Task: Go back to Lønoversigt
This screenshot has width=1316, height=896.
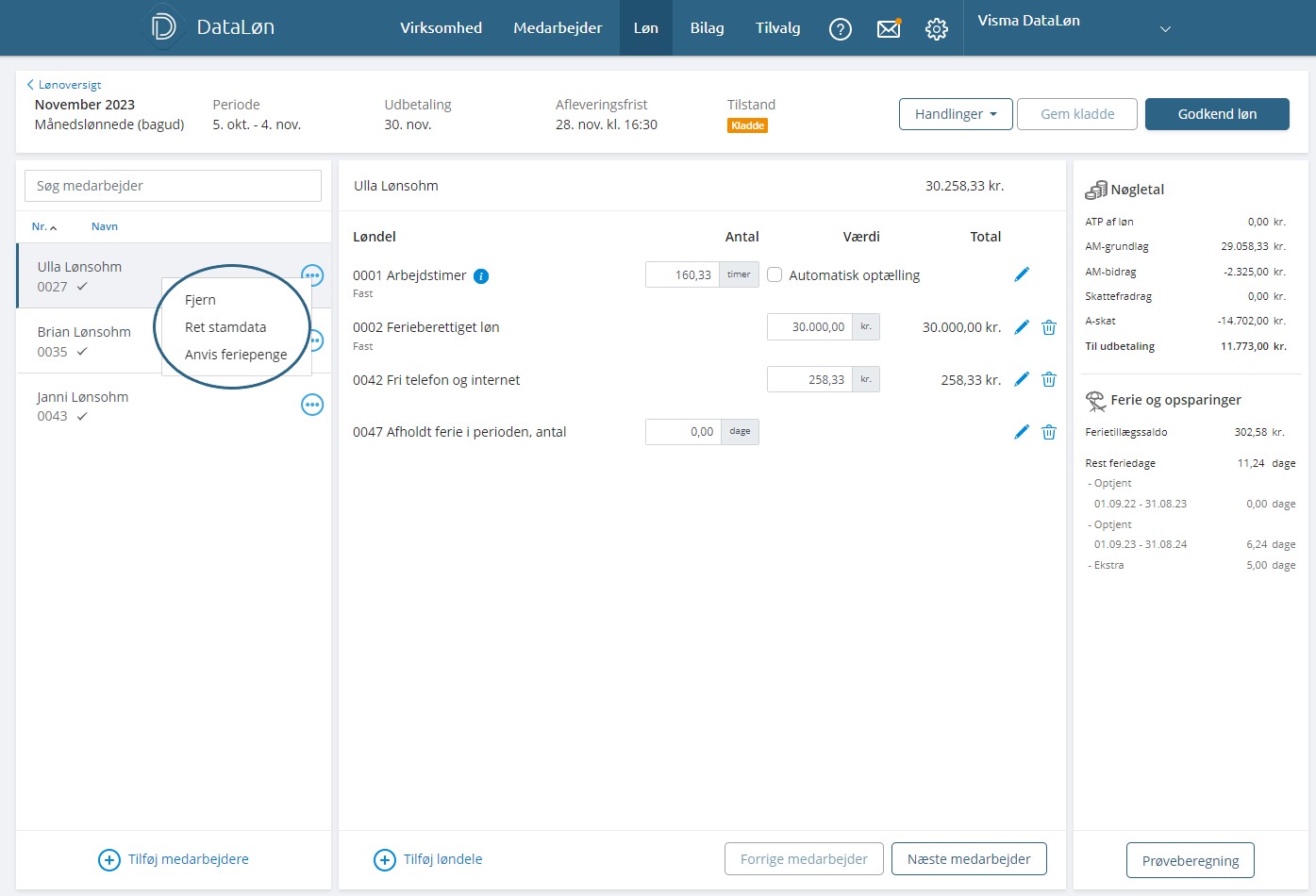Action: click(64, 85)
